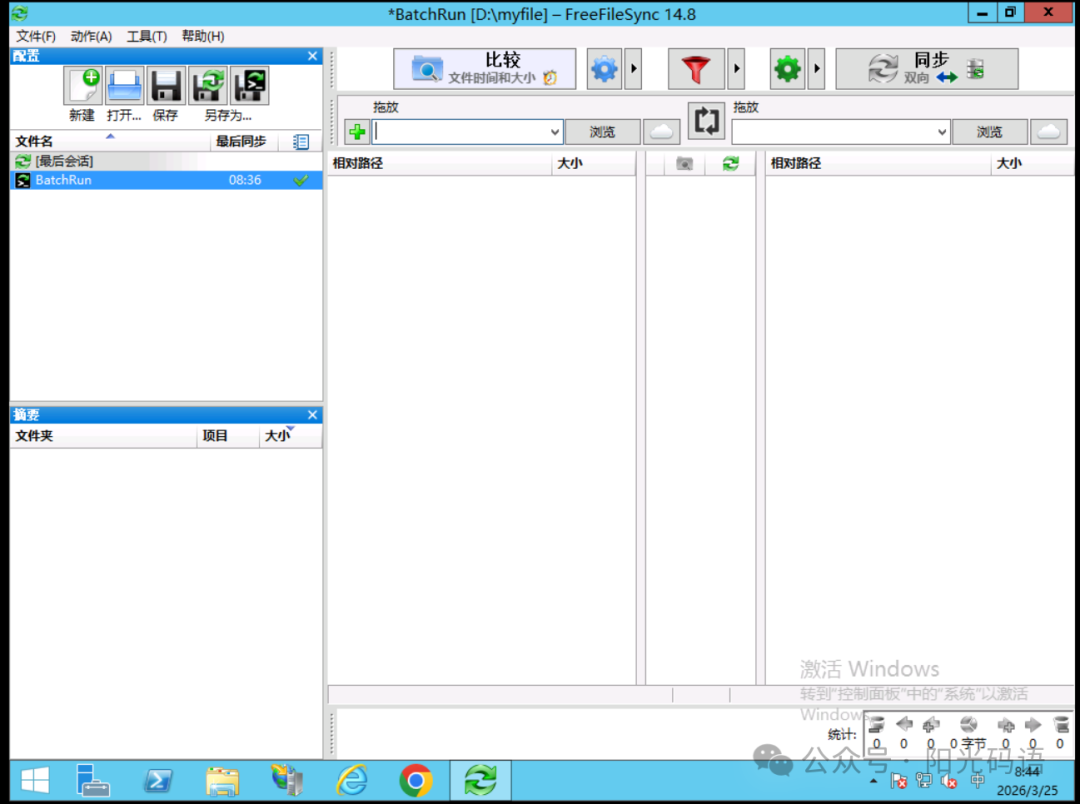
Task: Add folder pair with green plus icon
Action: pyautogui.click(x=357, y=132)
